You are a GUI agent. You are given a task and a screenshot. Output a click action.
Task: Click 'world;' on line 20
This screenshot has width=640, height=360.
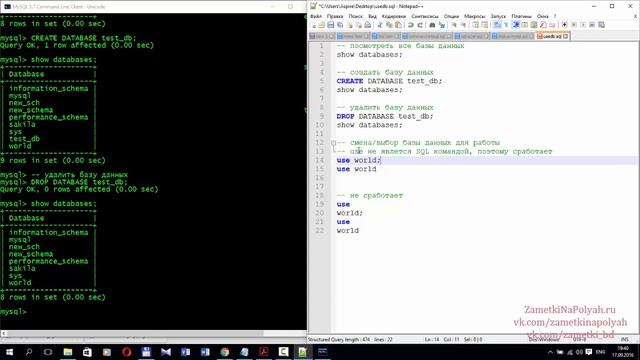click(349, 213)
